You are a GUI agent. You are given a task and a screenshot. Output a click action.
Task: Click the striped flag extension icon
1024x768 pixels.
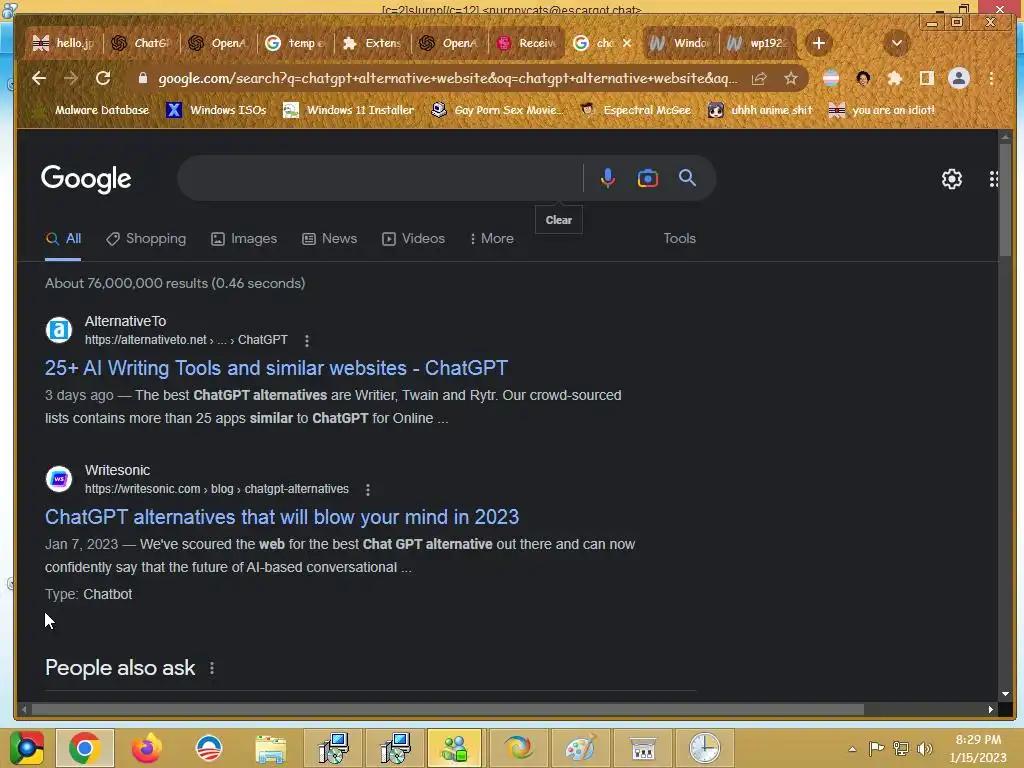click(831, 78)
